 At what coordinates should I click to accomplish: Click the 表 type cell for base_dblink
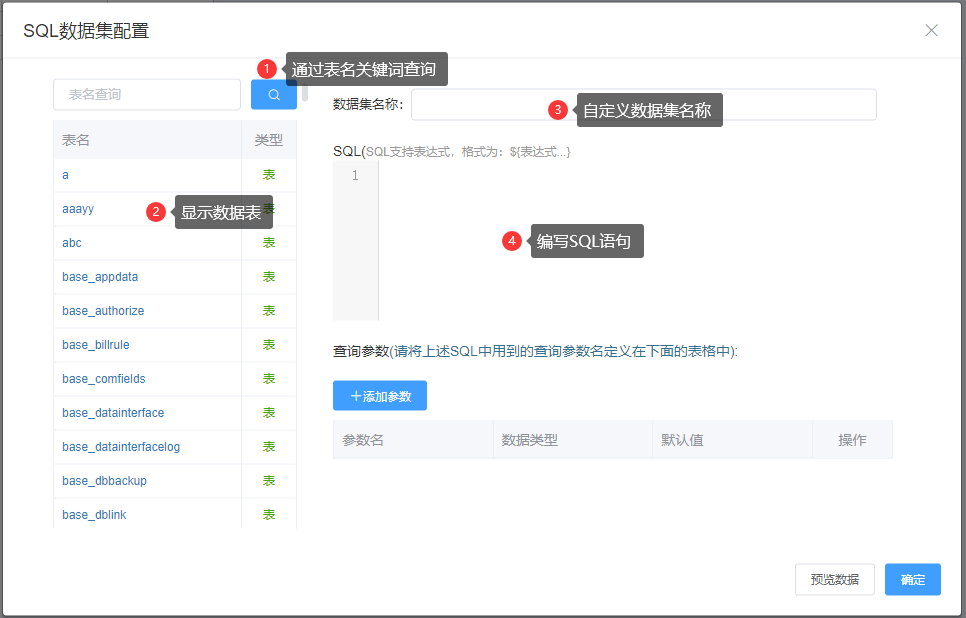269,514
